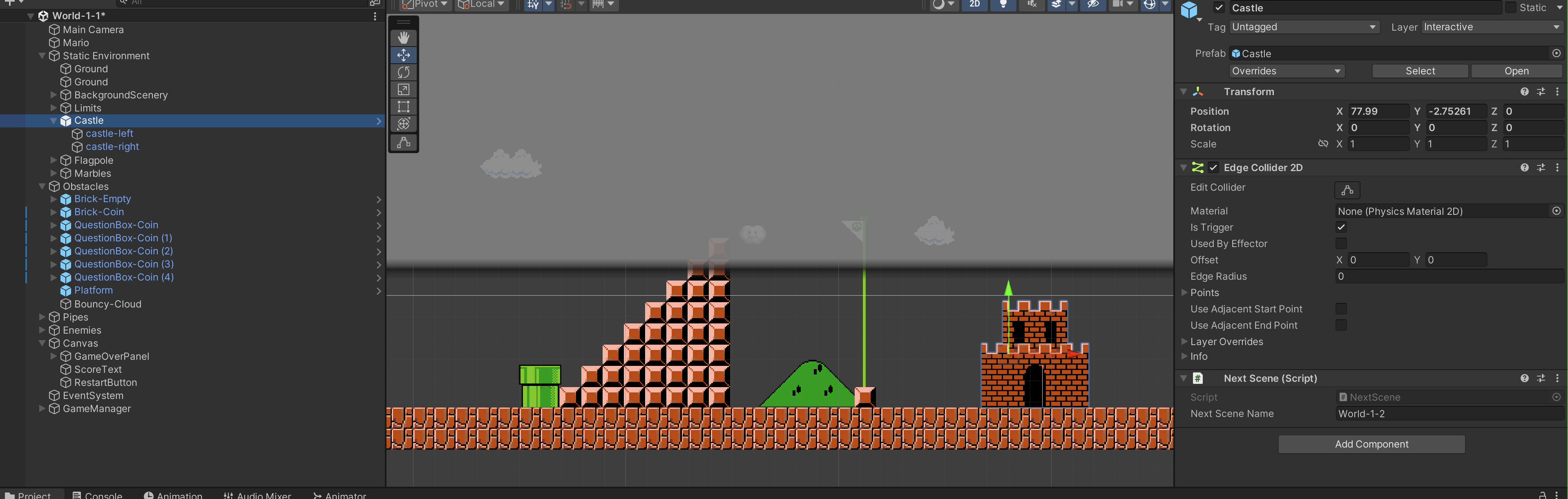Select the Rotate tool
The height and width of the screenshot is (499, 1568).
(x=403, y=72)
